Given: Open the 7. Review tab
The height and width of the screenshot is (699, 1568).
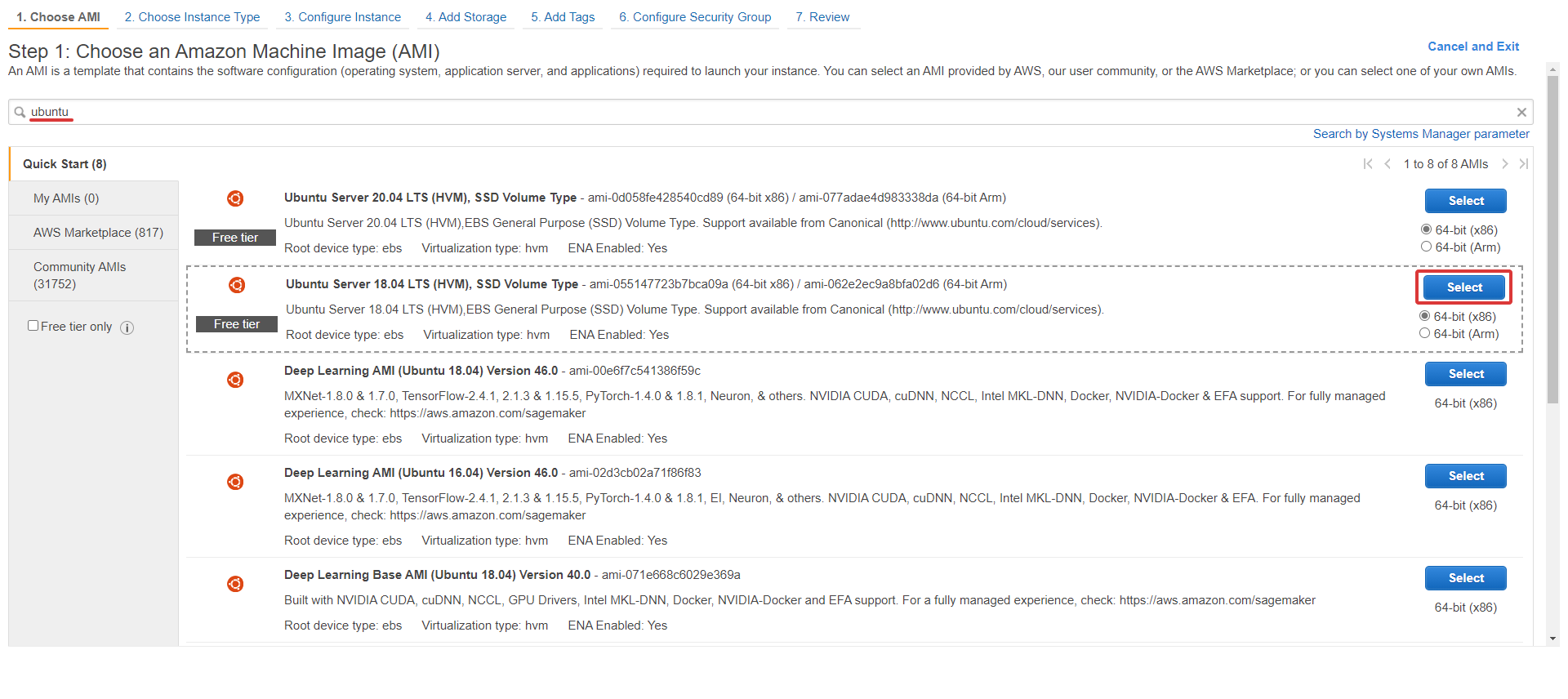Looking at the screenshot, I should (x=822, y=17).
